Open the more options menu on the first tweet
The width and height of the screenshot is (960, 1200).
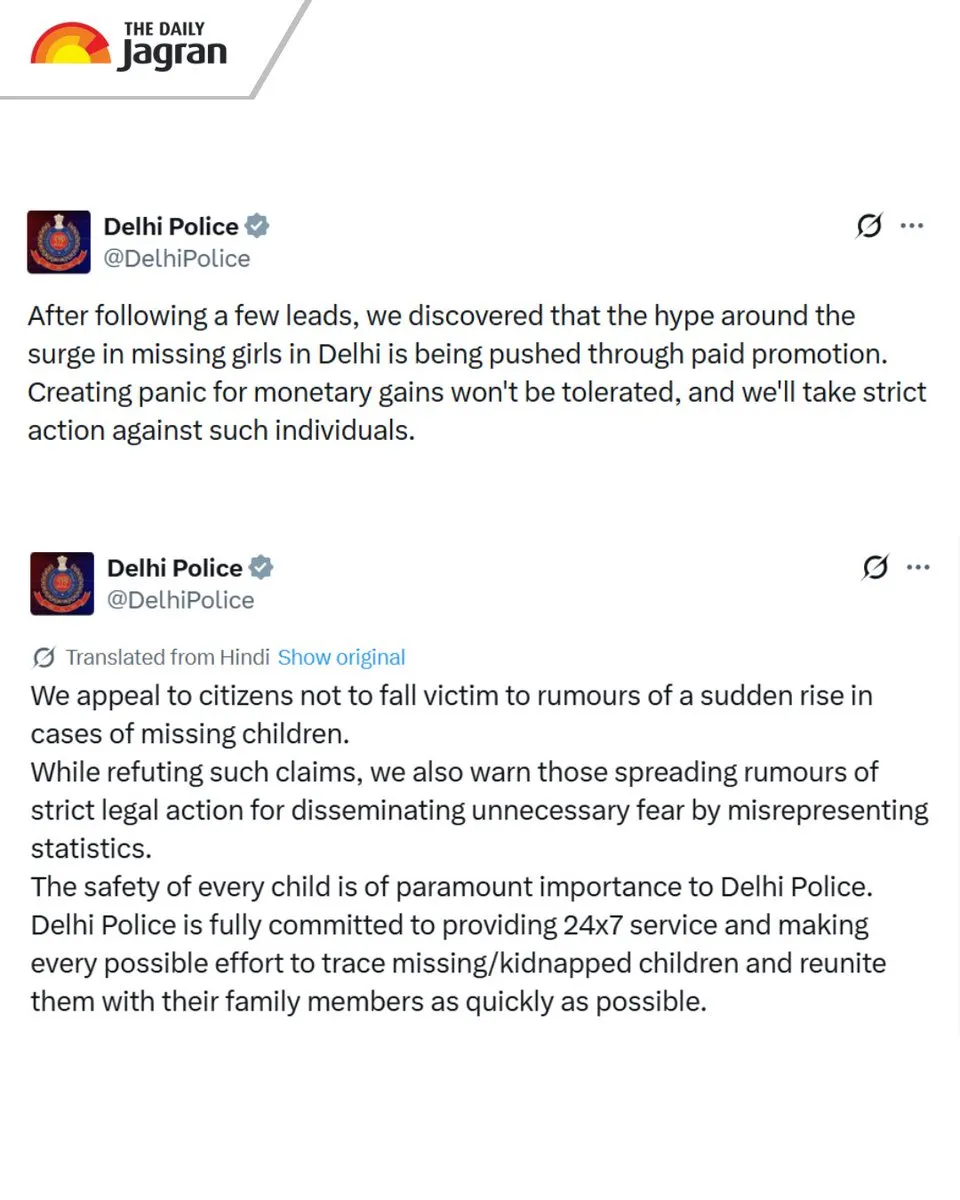(x=912, y=226)
